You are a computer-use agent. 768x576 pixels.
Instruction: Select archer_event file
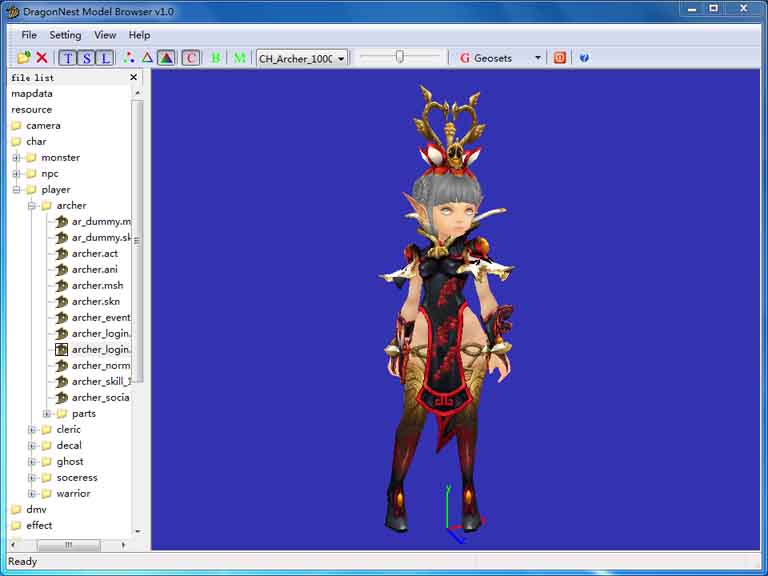pos(101,317)
